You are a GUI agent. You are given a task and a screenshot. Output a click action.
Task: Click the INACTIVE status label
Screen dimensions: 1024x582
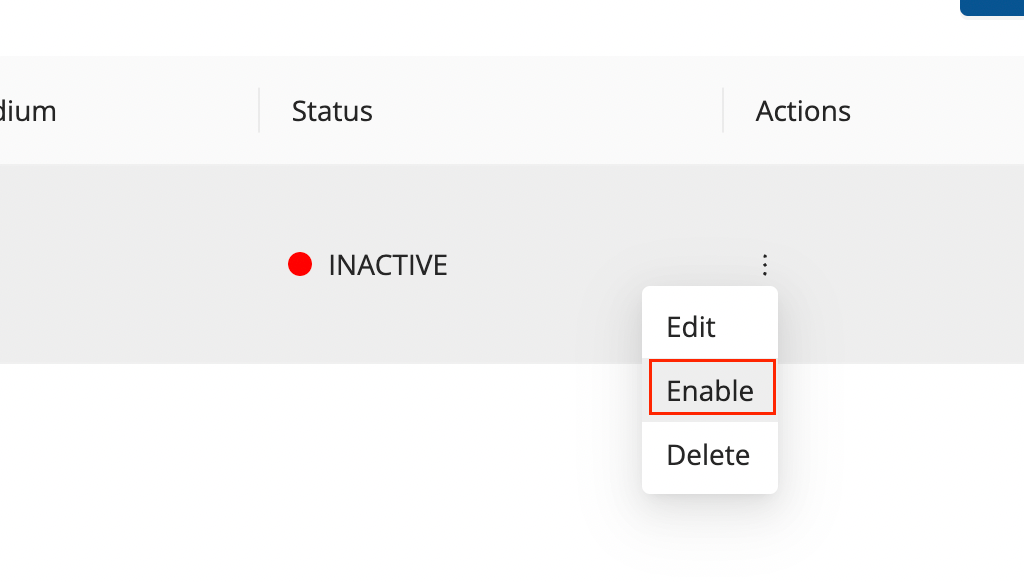coord(388,265)
